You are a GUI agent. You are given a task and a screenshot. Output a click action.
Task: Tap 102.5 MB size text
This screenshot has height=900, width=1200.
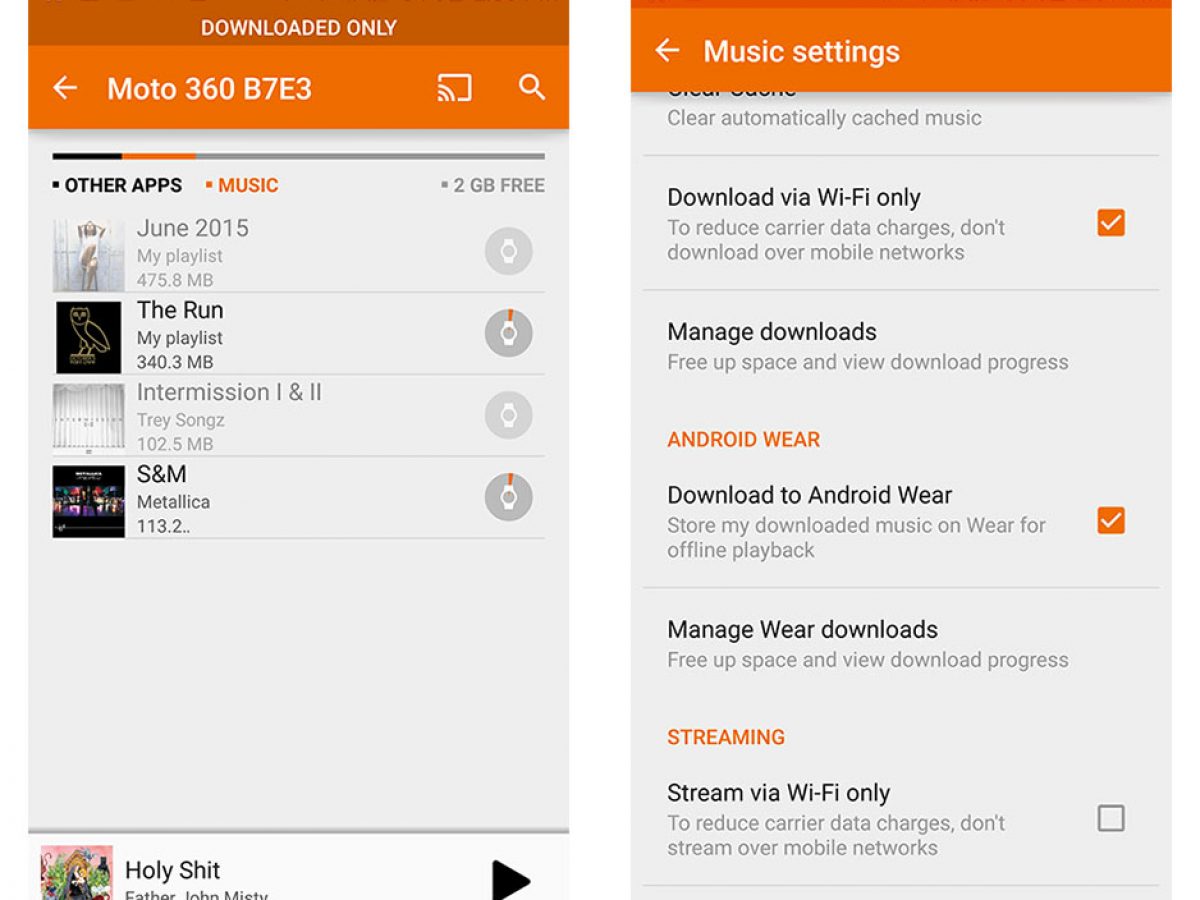(175, 444)
